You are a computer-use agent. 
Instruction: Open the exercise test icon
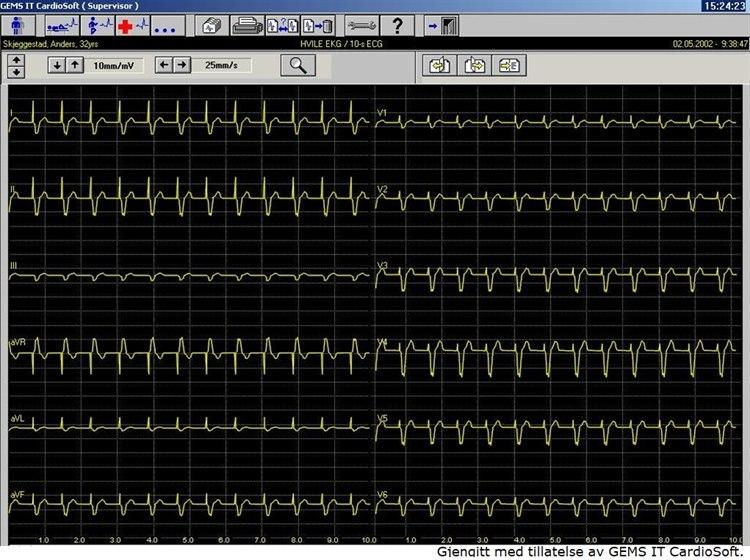(x=97, y=25)
